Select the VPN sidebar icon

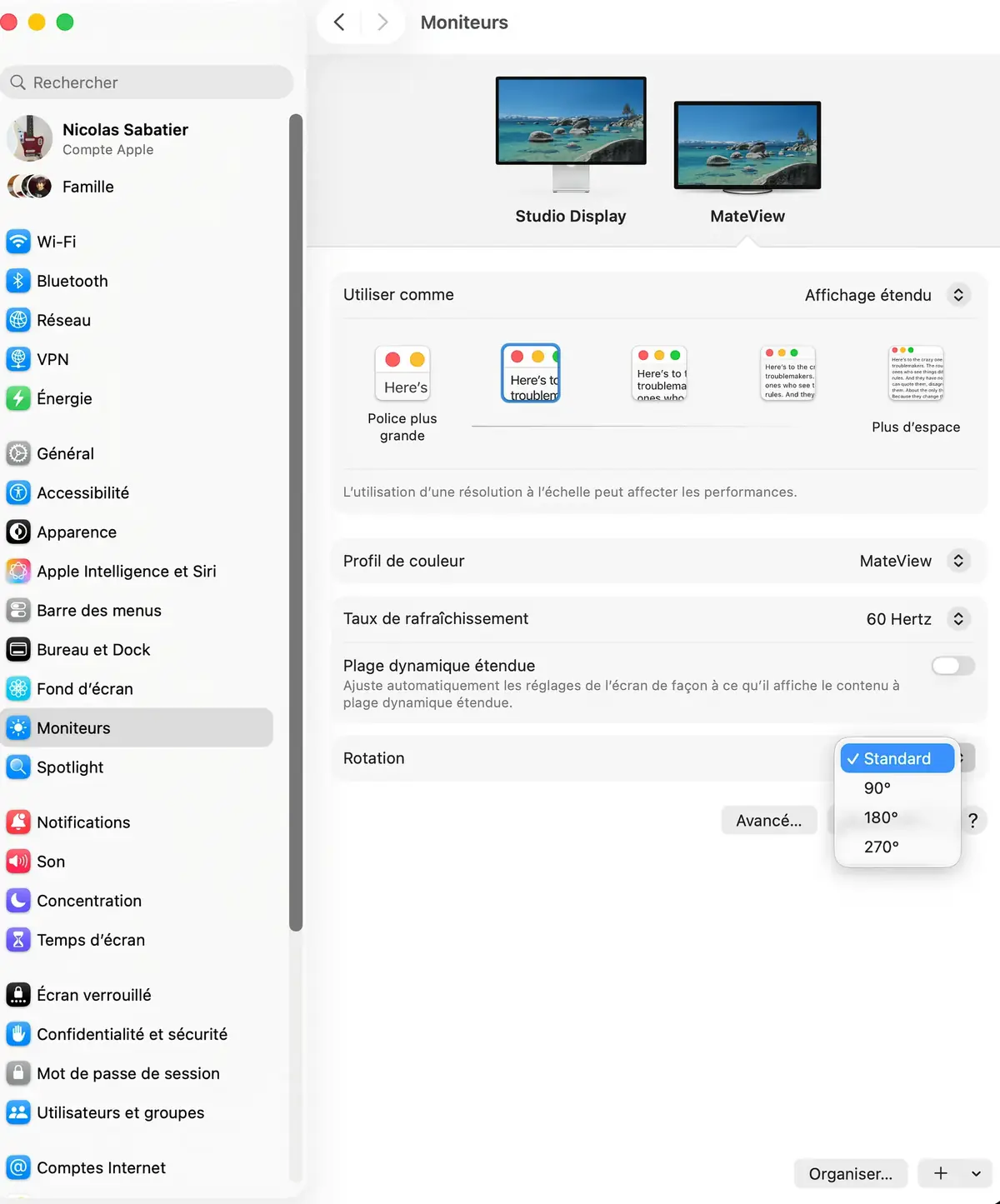pos(18,359)
